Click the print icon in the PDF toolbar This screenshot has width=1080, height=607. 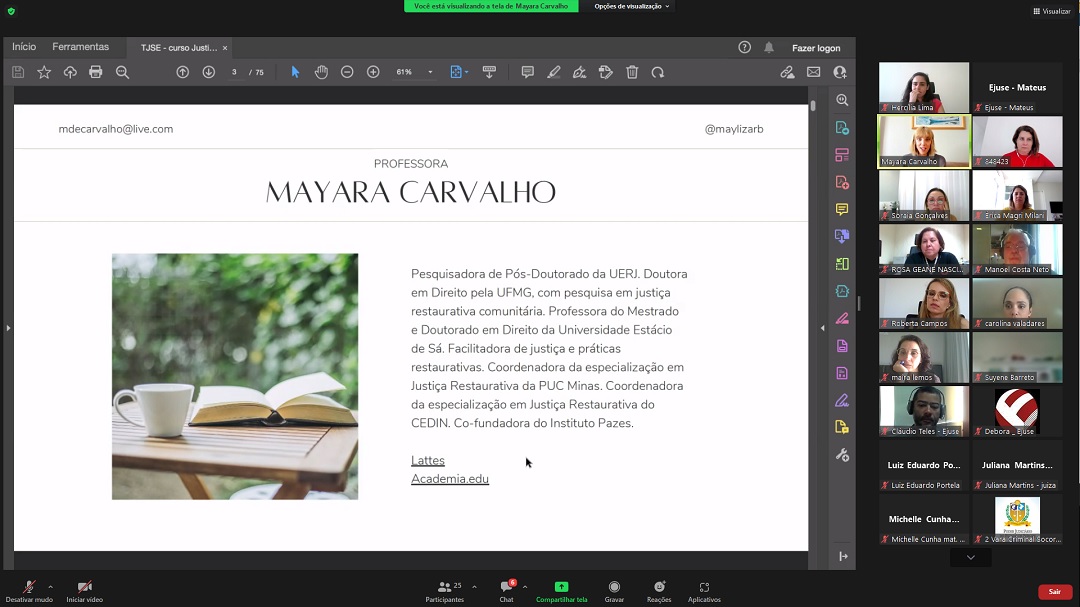(x=96, y=72)
